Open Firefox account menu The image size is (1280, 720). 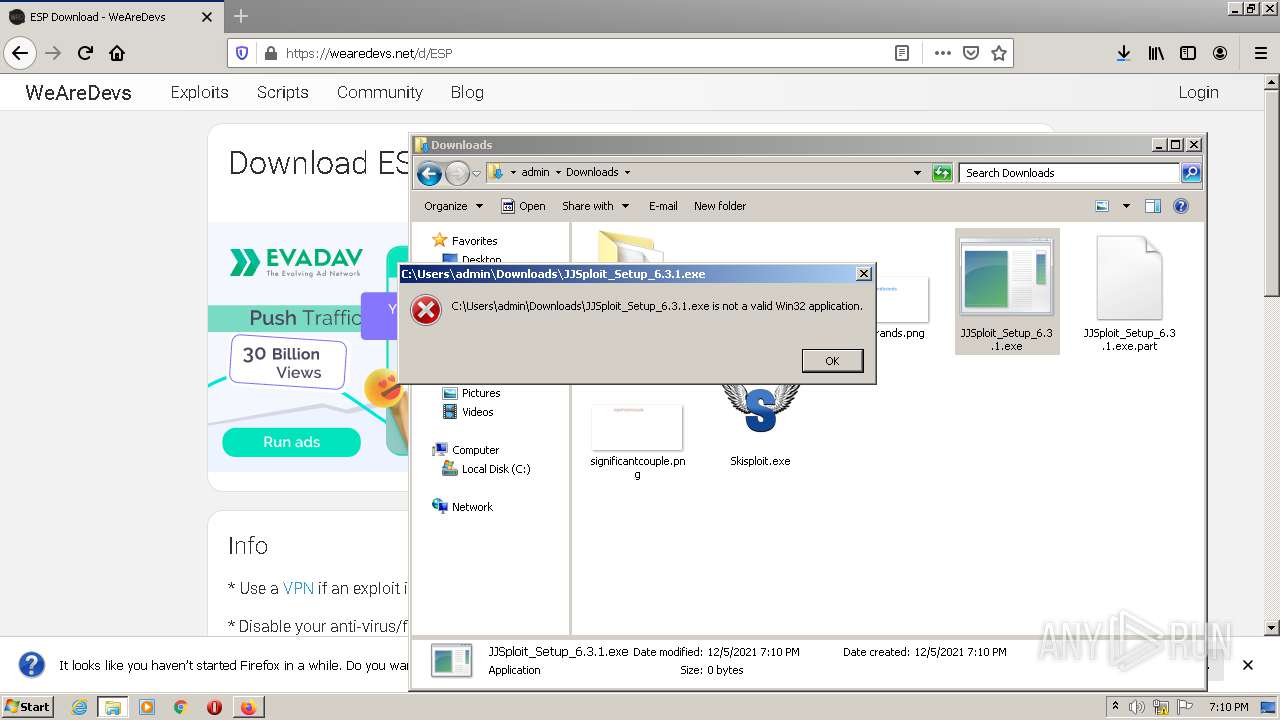coord(1220,53)
